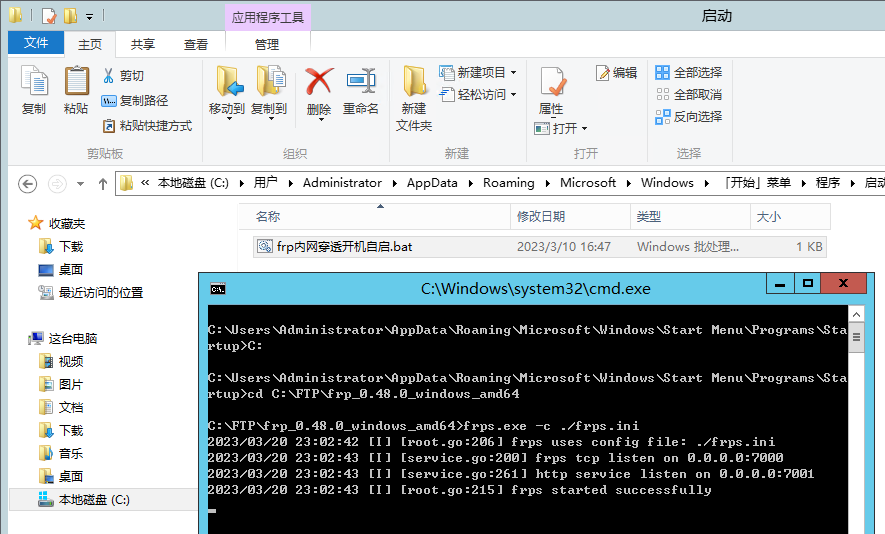Image resolution: width=885 pixels, height=534 pixels.
Task: Expand the arrow after the 程序 breadcrumb
Action: click(852, 183)
